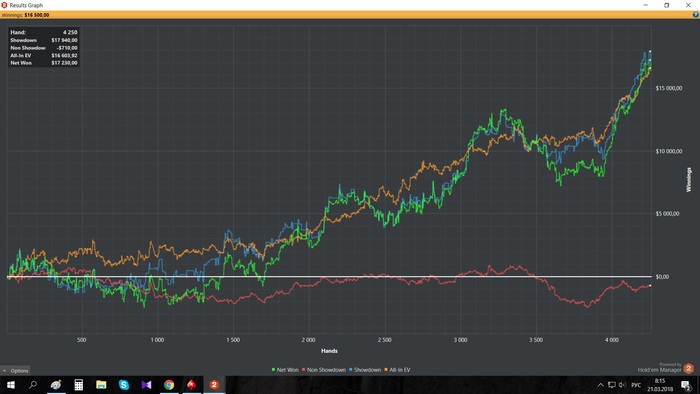
Task: Click the 500 hands axis label
Action: [81, 340]
